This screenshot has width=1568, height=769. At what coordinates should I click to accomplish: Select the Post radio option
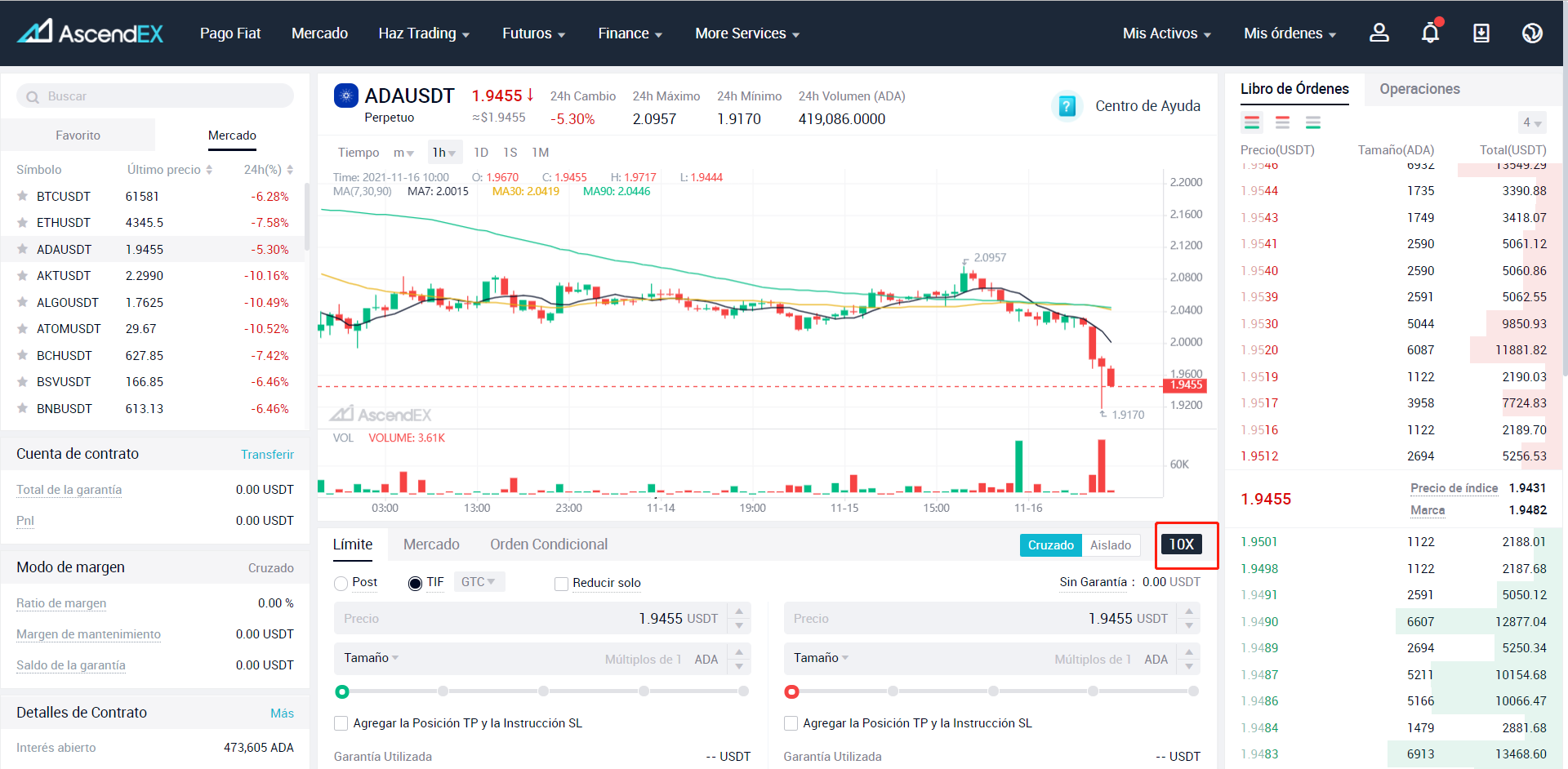pyautogui.click(x=341, y=583)
